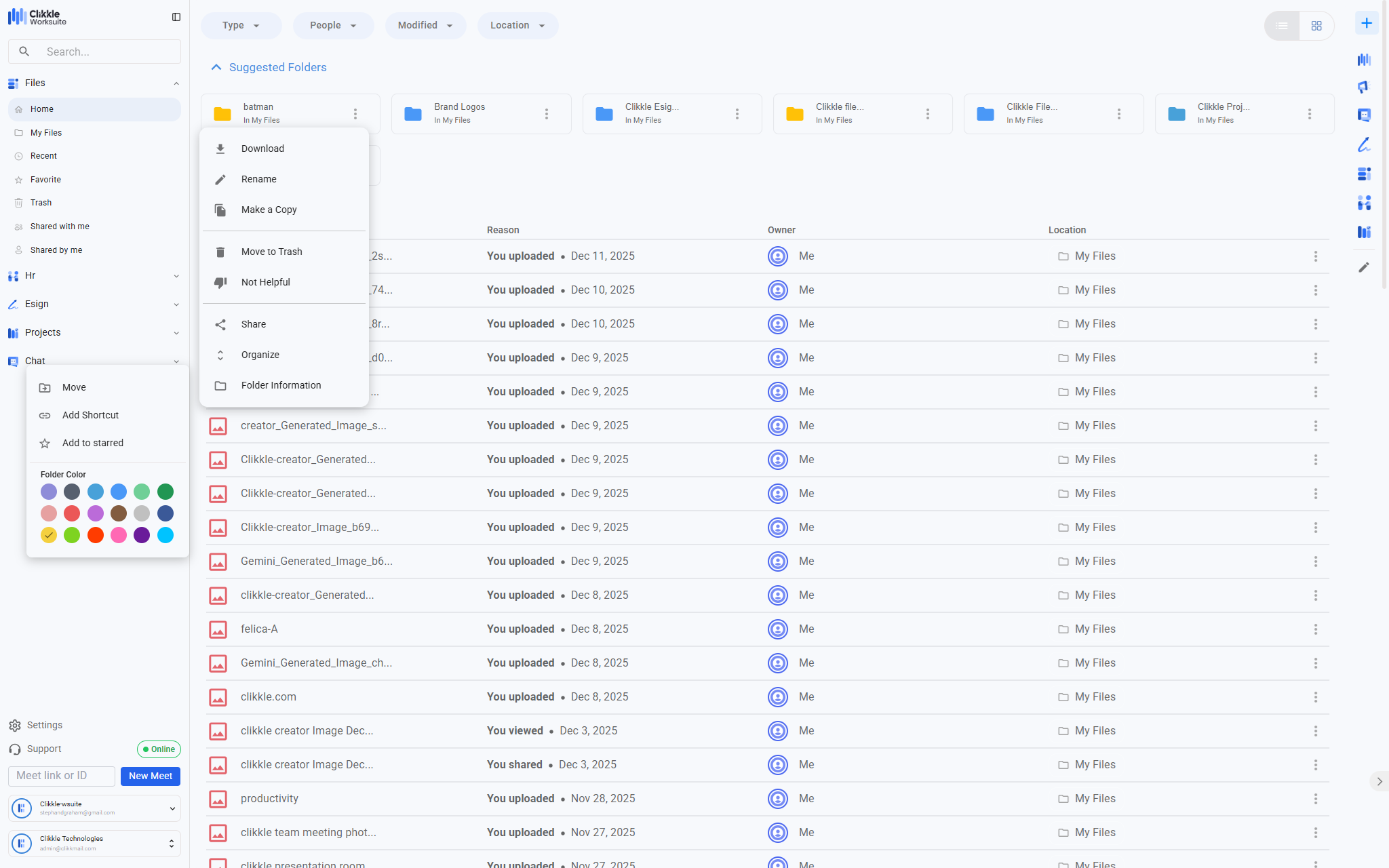The height and width of the screenshot is (868, 1389).
Task: Open the chat app icon in right rail
Action: click(x=1364, y=115)
